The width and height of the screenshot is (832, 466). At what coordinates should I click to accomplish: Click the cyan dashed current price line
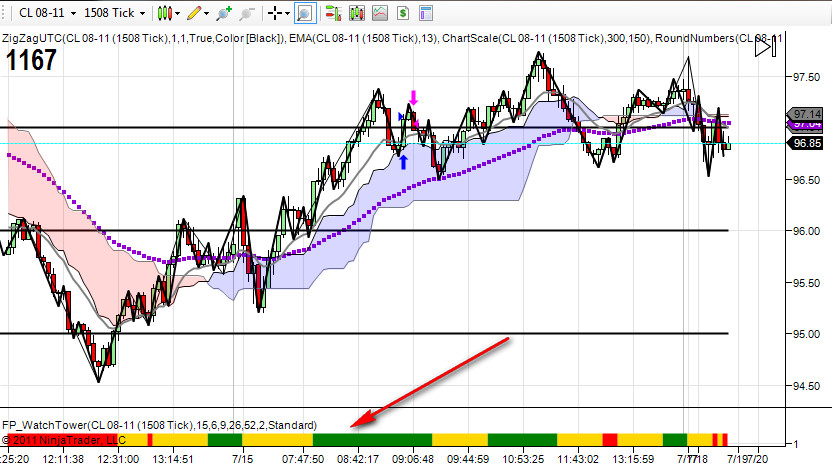point(393,143)
